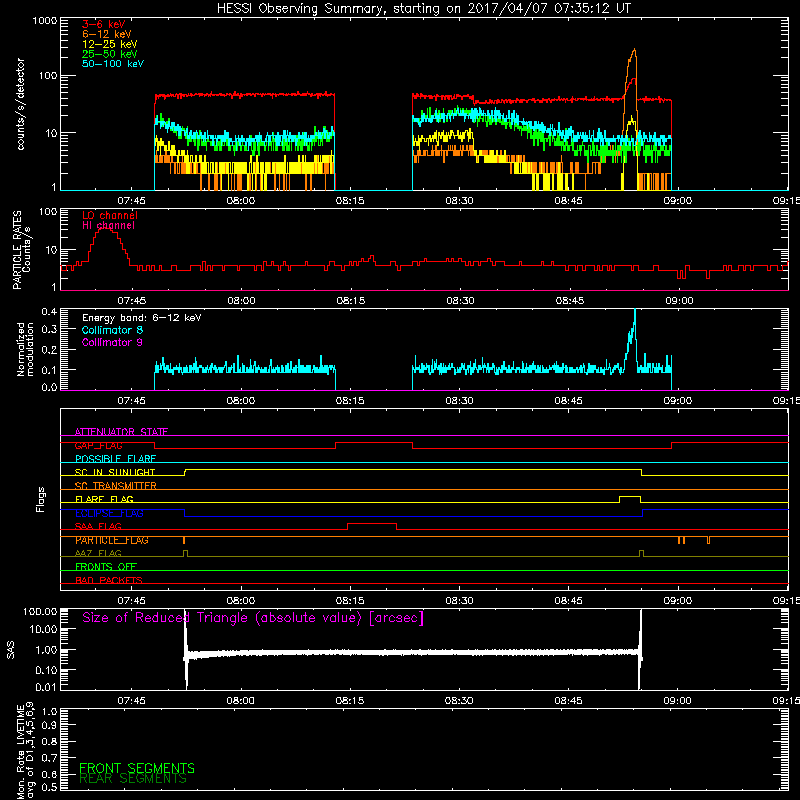This screenshot has height=800, width=800.
Task: Click the blue ECLIPSE_FLAG label
Action: click(x=109, y=513)
